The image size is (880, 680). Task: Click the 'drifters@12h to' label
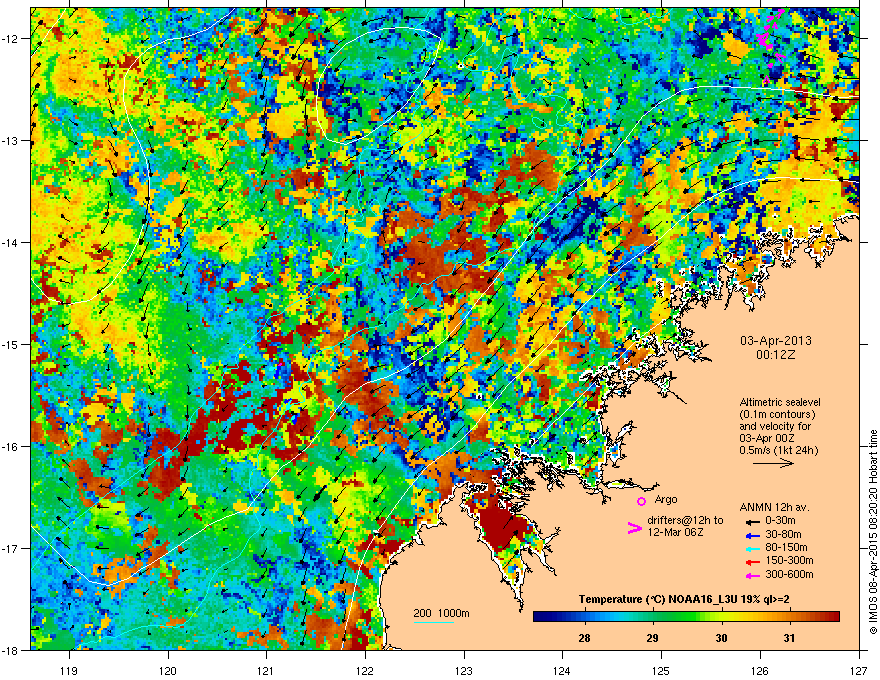click(685, 520)
